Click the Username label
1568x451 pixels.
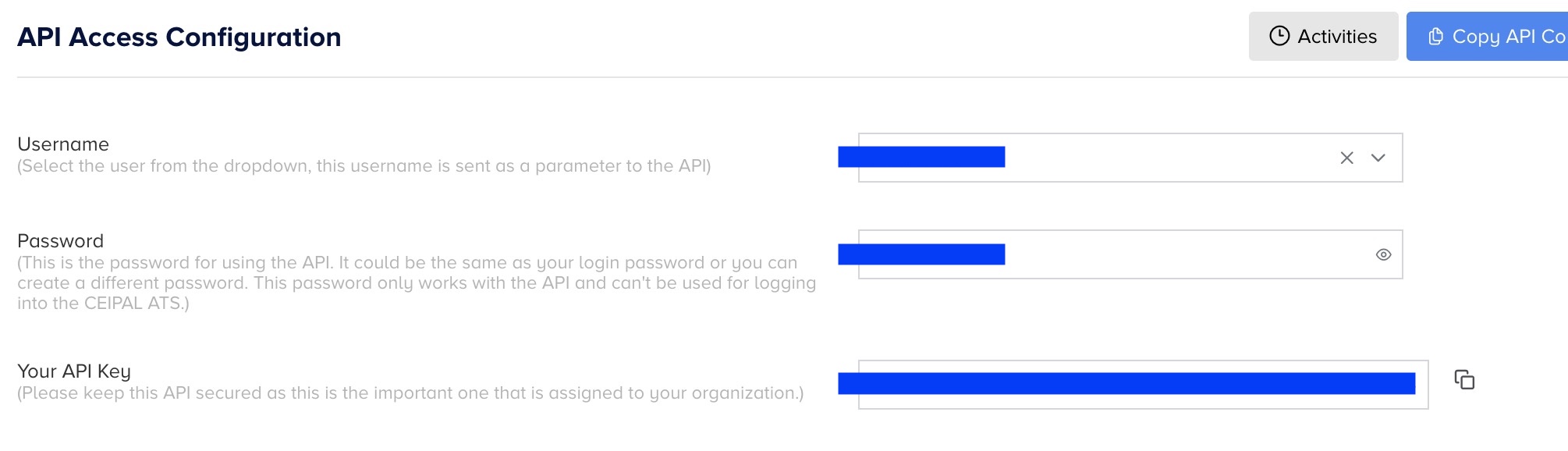coord(63,144)
